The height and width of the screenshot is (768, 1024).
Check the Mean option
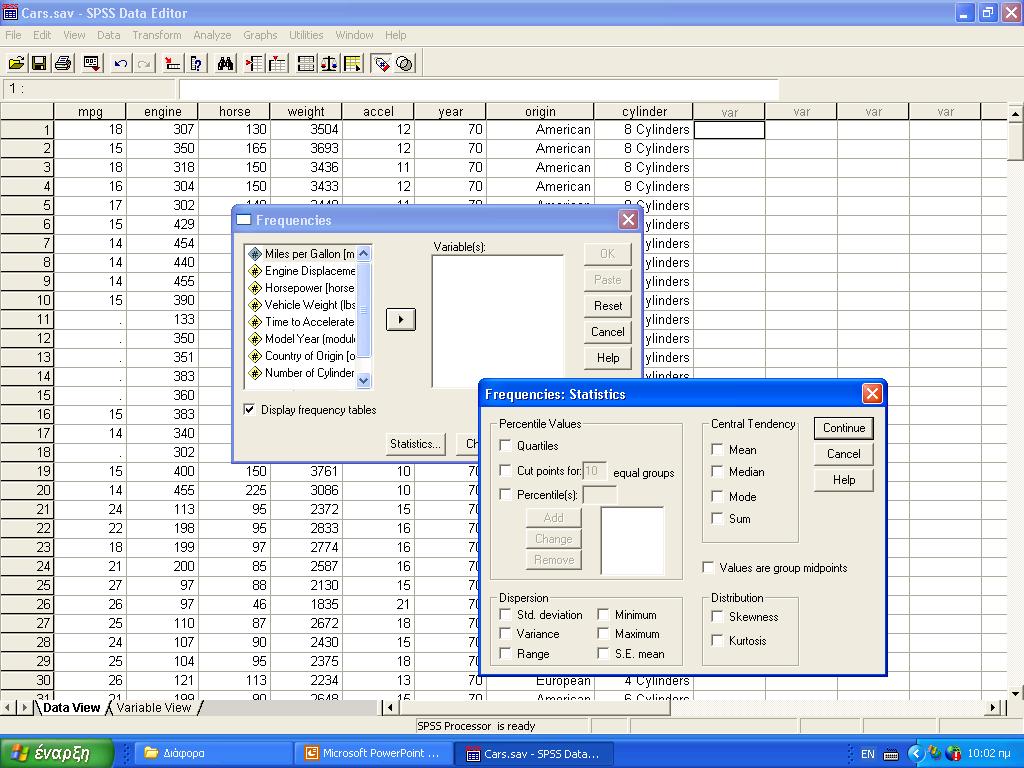(x=717, y=449)
